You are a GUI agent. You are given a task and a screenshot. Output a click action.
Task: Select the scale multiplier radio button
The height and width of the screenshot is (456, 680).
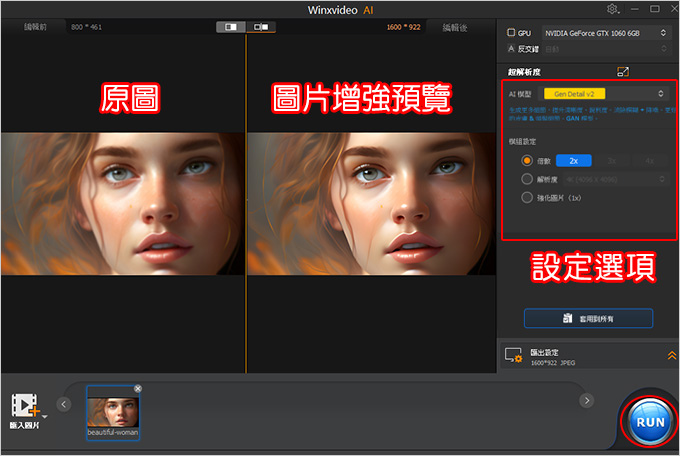pyautogui.click(x=527, y=161)
